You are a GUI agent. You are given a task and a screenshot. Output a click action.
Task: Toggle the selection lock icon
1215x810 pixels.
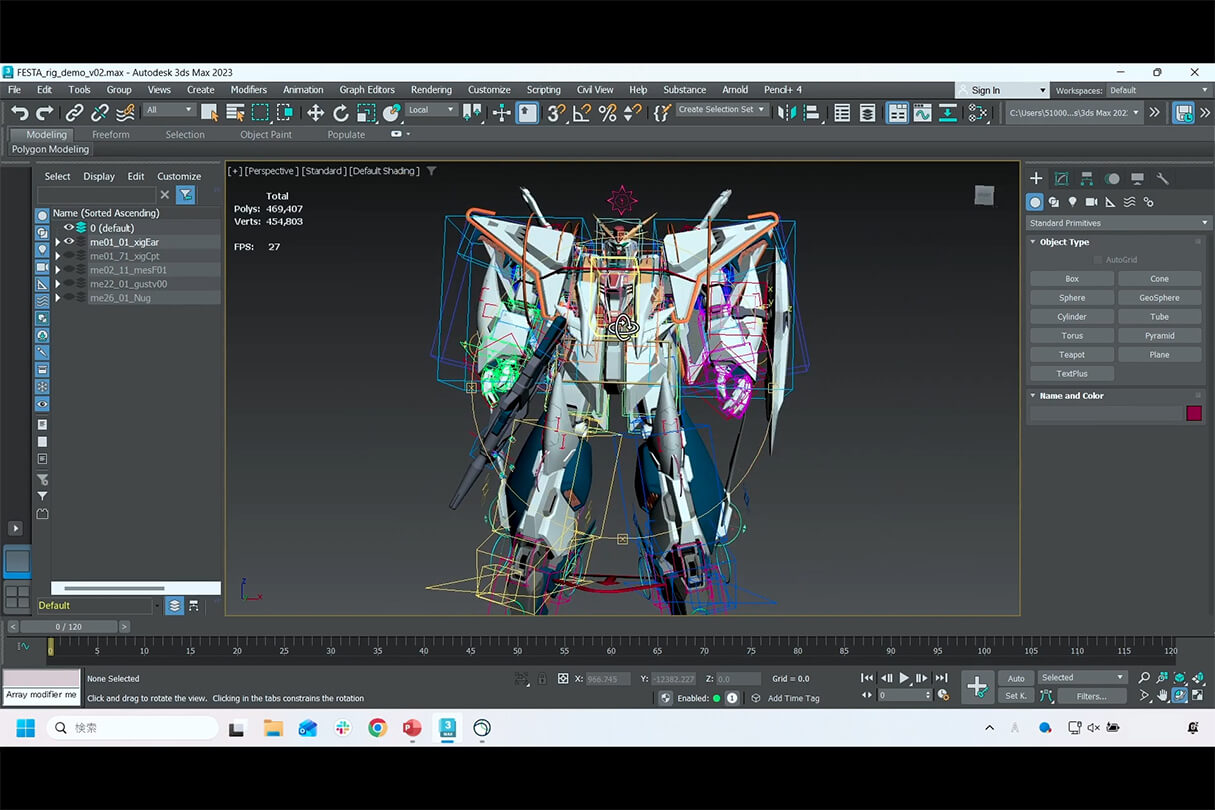coord(542,678)
